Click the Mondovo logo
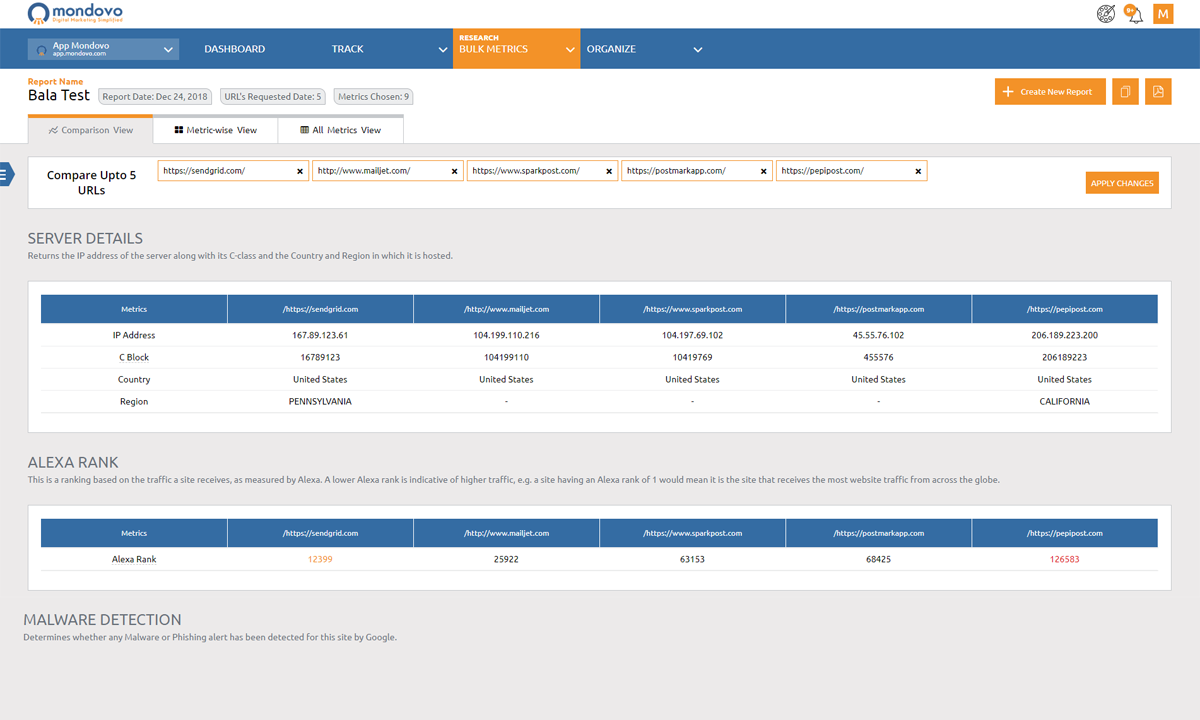 pos(76,13)
